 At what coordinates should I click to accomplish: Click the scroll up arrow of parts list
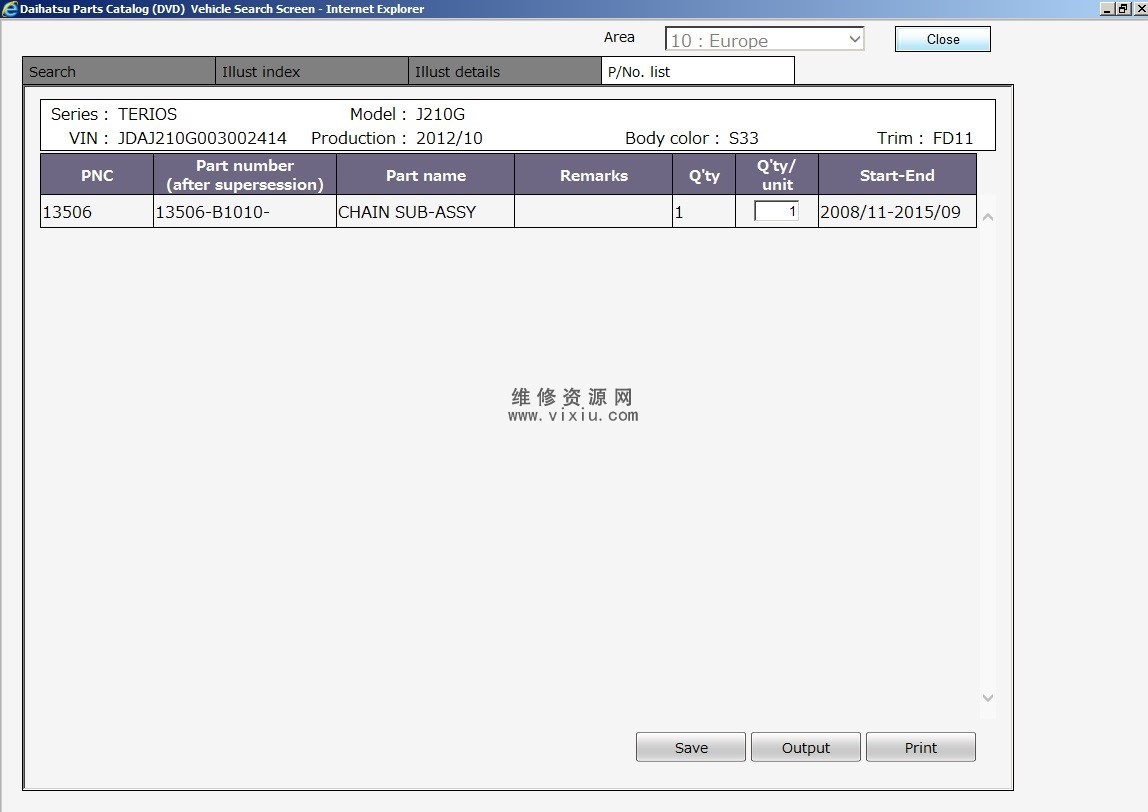(988, 217)
